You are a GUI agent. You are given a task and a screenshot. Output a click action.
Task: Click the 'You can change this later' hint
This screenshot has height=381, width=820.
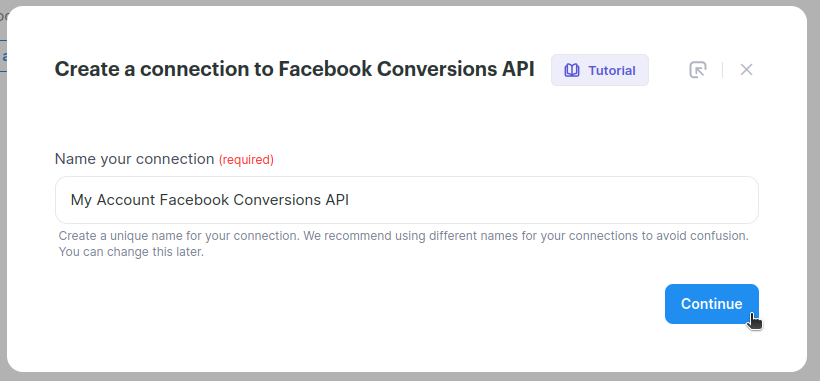(x=131, y=252)
